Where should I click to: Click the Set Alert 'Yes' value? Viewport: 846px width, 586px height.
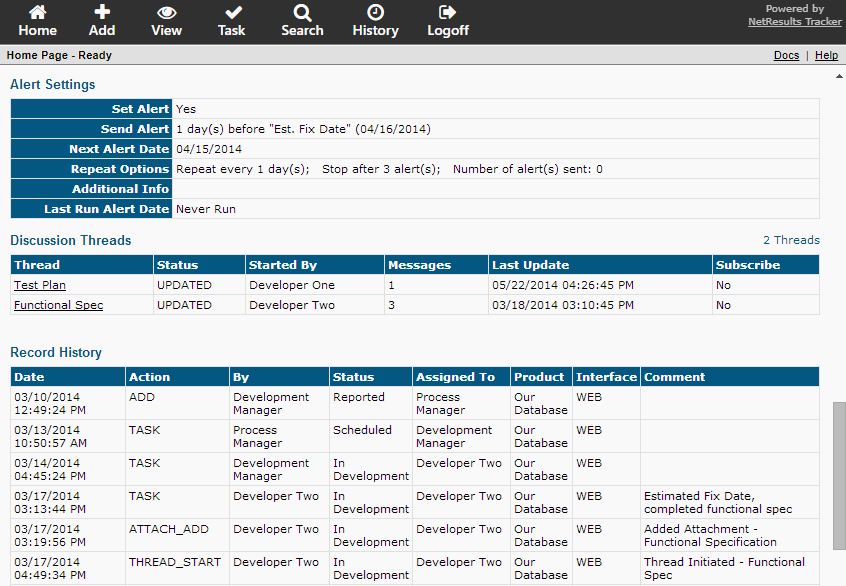pos(186,109)
